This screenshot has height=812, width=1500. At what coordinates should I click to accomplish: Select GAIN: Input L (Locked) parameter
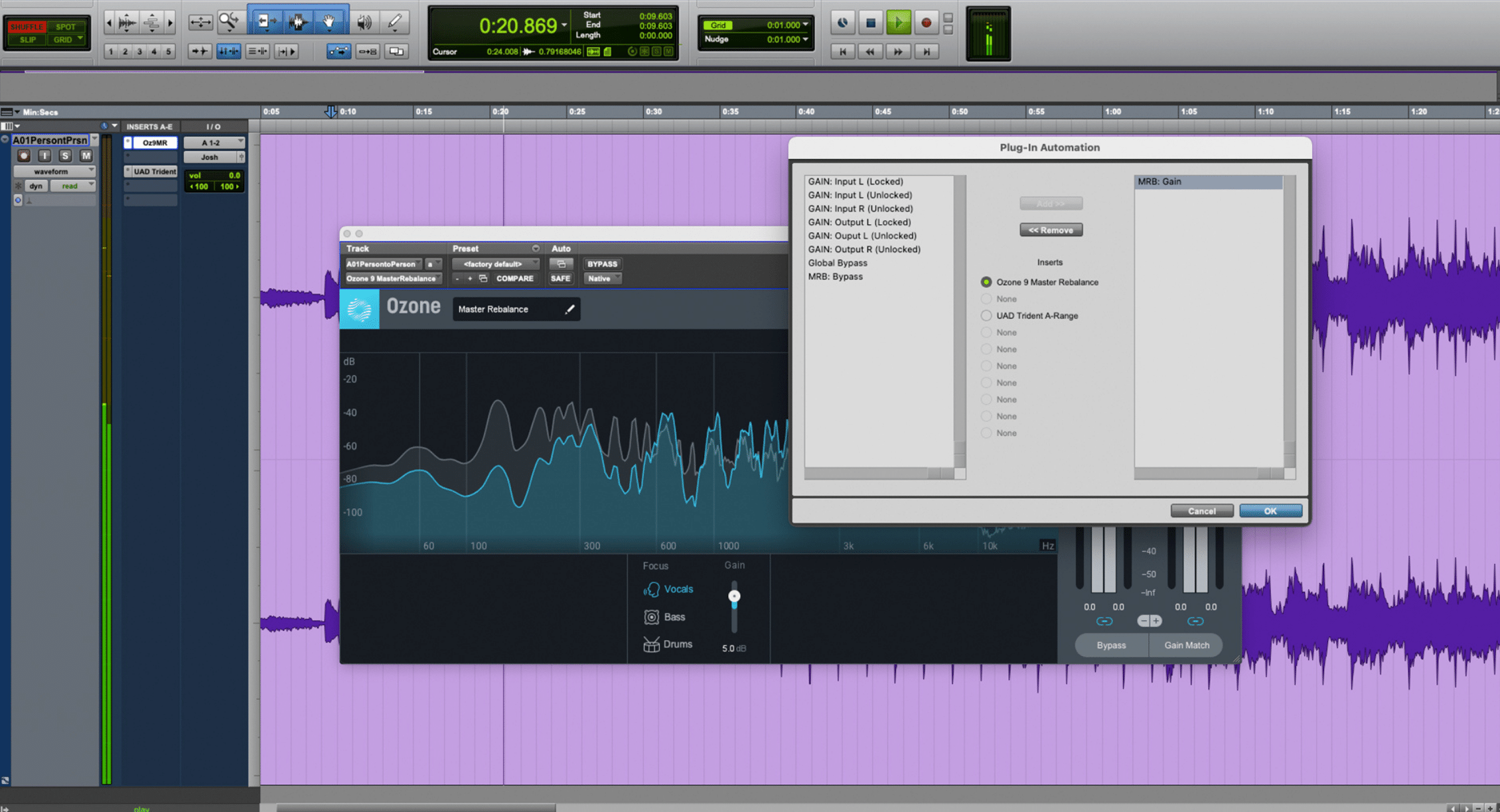tap(855, 181)
